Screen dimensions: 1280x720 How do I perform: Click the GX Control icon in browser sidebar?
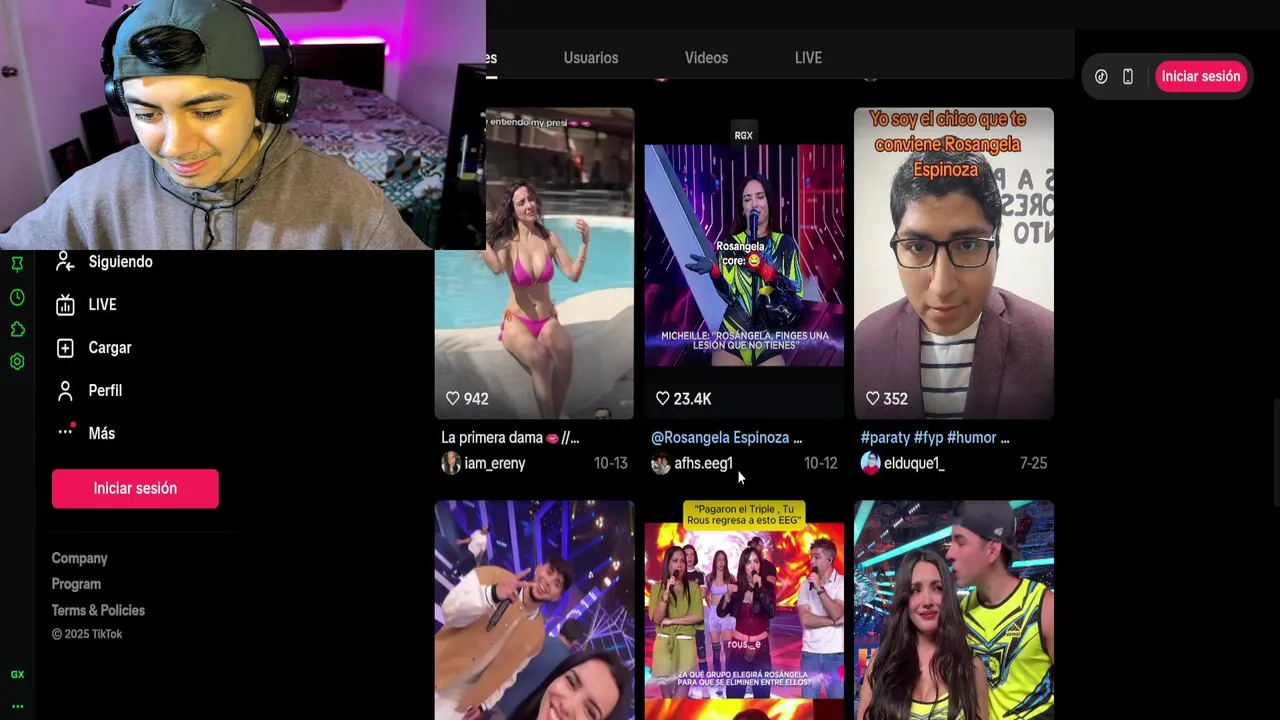(17, 674)
